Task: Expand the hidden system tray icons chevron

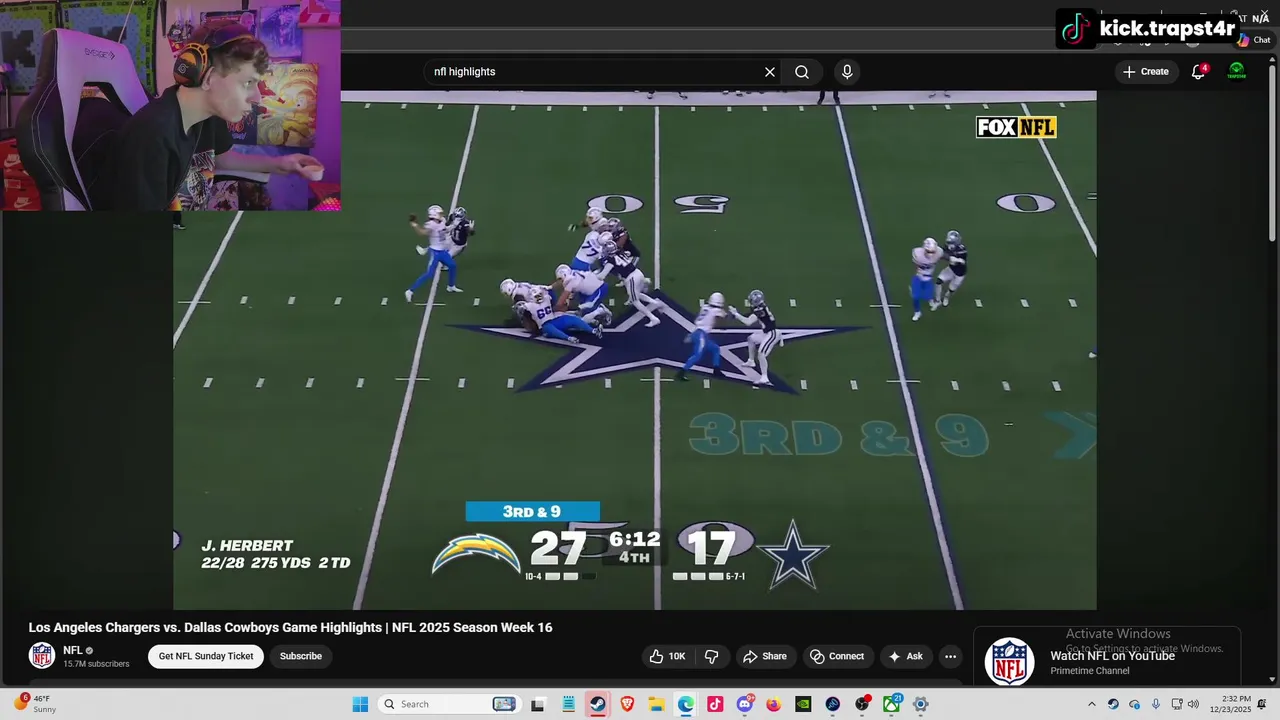Action: [1091, 704]
